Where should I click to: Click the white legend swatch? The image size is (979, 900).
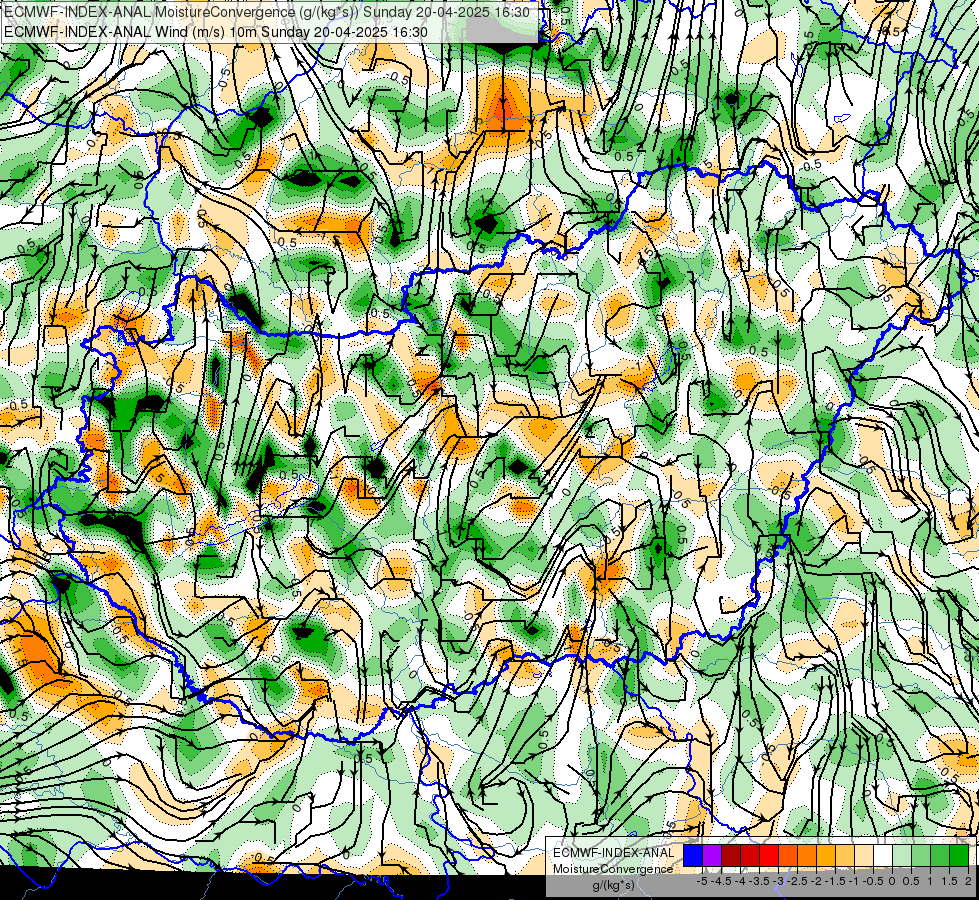click(883, 855)
